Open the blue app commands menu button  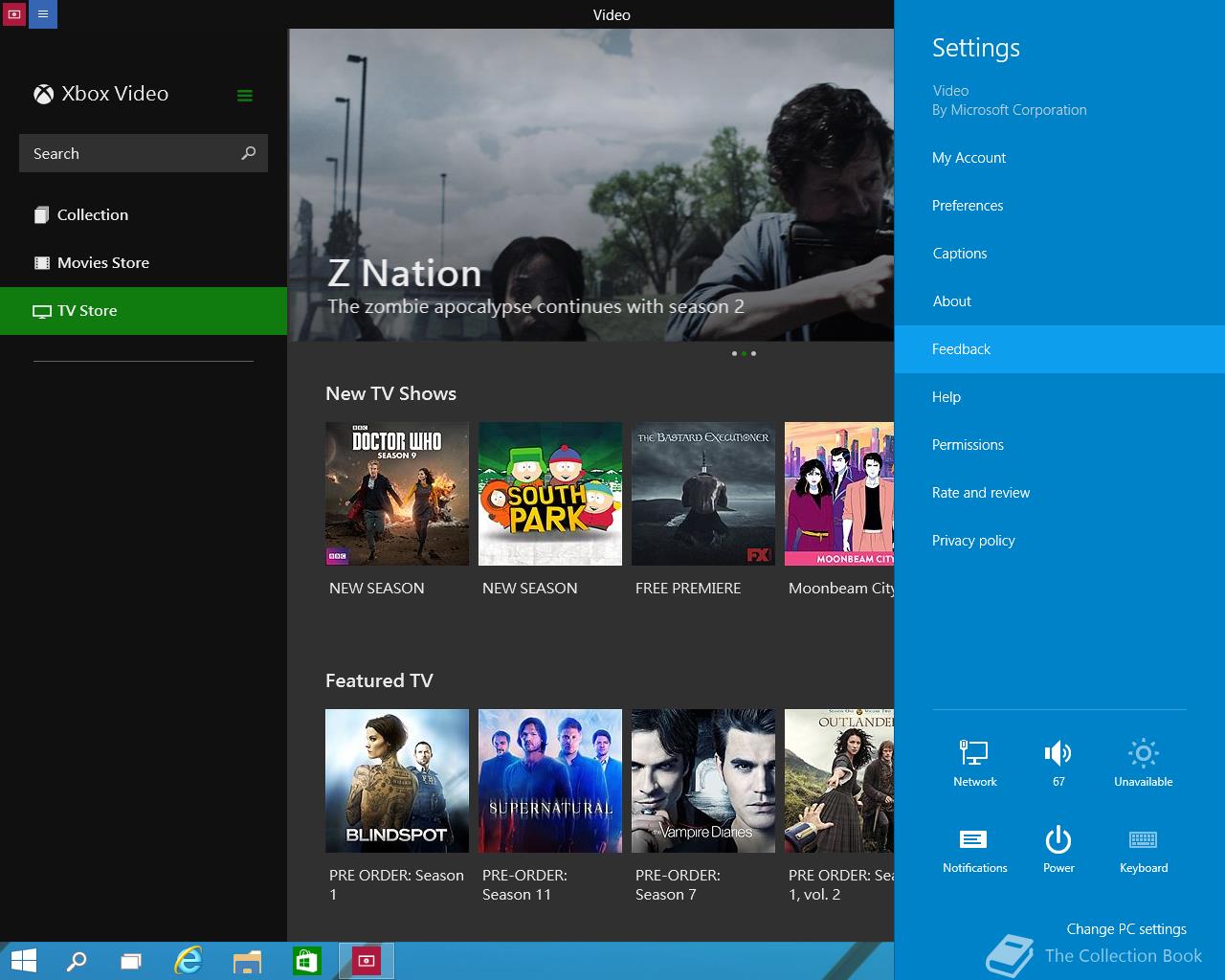point(43,14)
